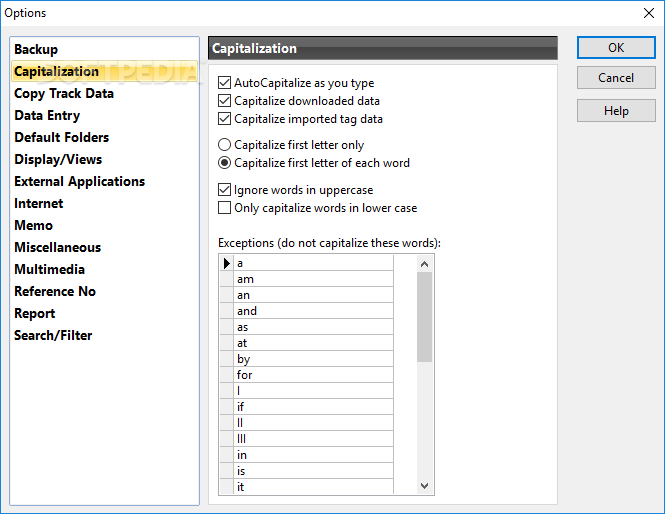Screen dimensions: 665x514
Task: Switch to Copy Track Data settings
Action: tap(64, 93)
